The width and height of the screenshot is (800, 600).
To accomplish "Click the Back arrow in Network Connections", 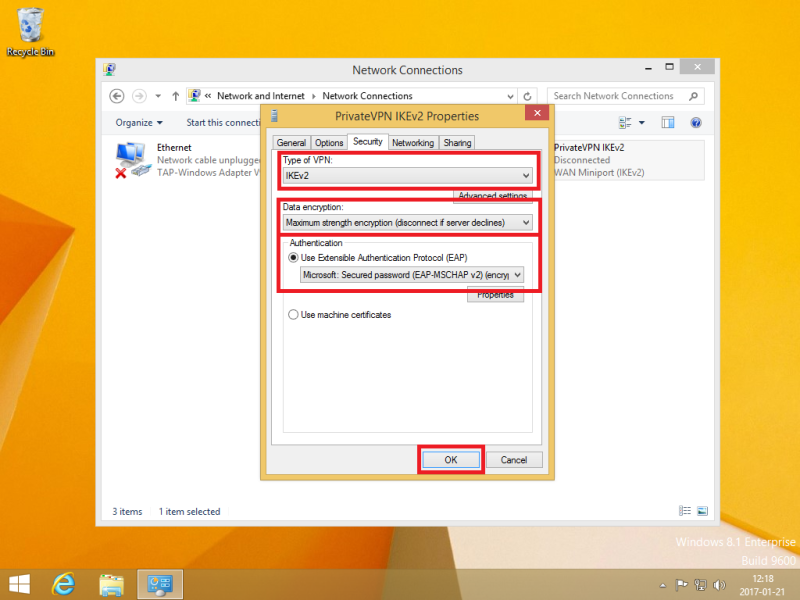I will coord(117,96).
